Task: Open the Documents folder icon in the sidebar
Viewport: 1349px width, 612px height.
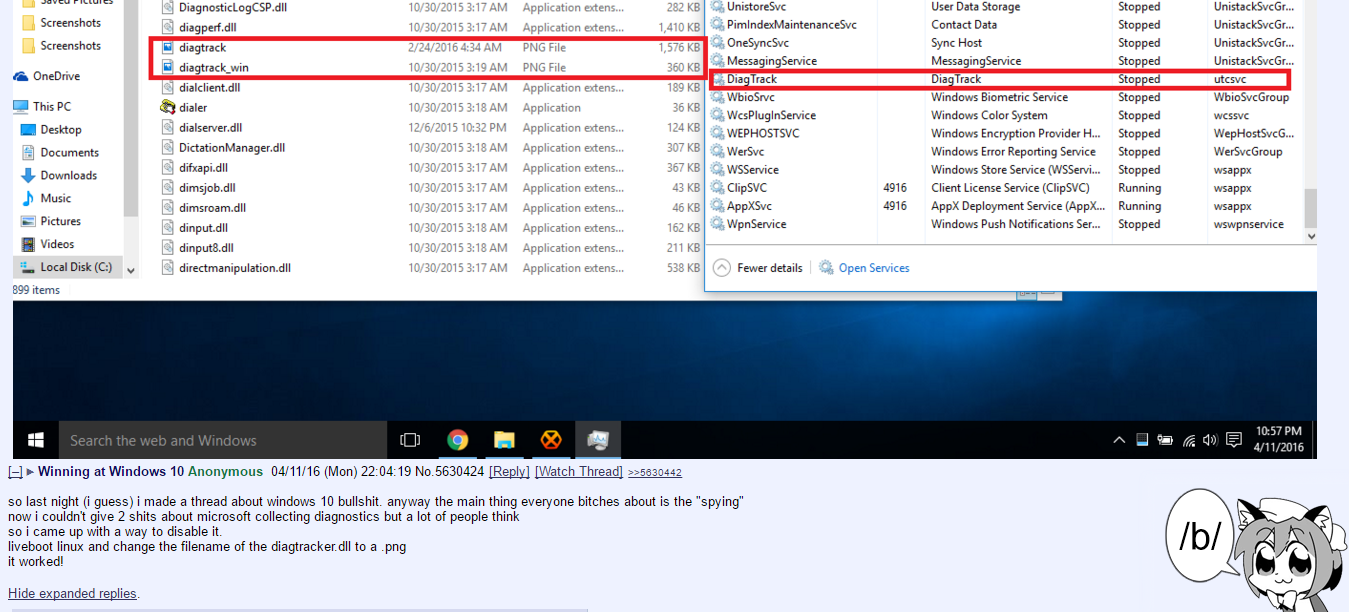Action: tap(28, 153)
